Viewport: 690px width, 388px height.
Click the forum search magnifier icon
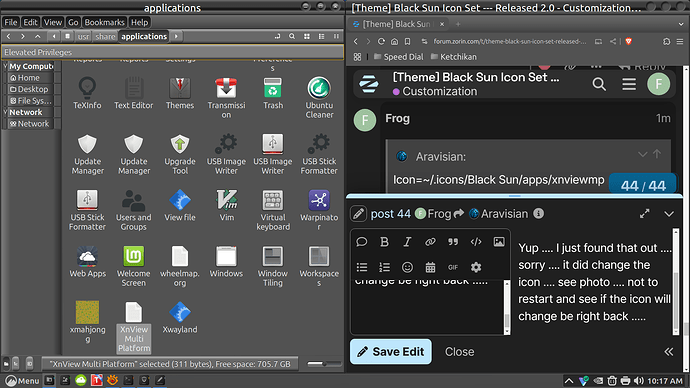pos(599,84)
